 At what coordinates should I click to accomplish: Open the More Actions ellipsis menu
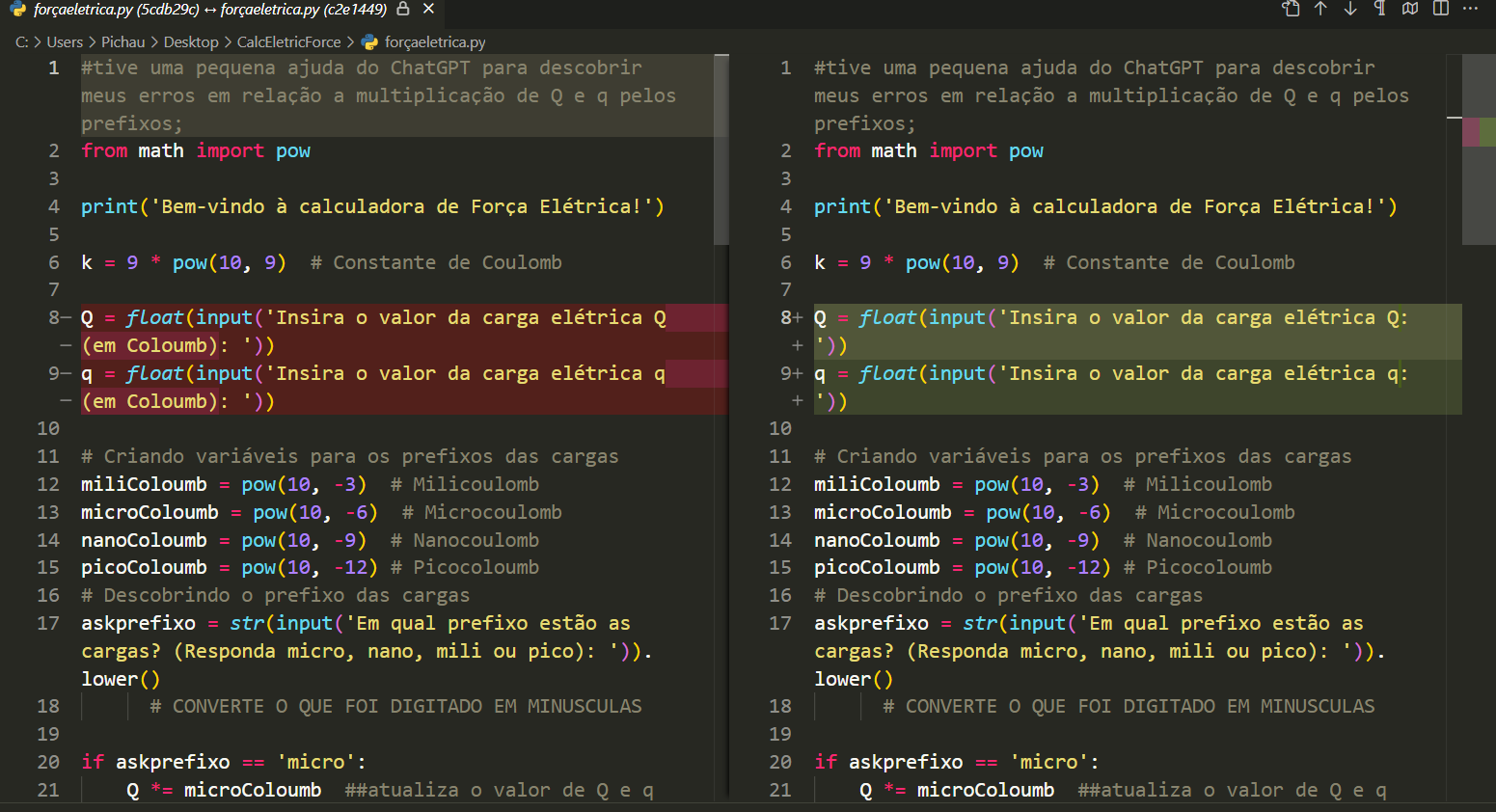1470,9
